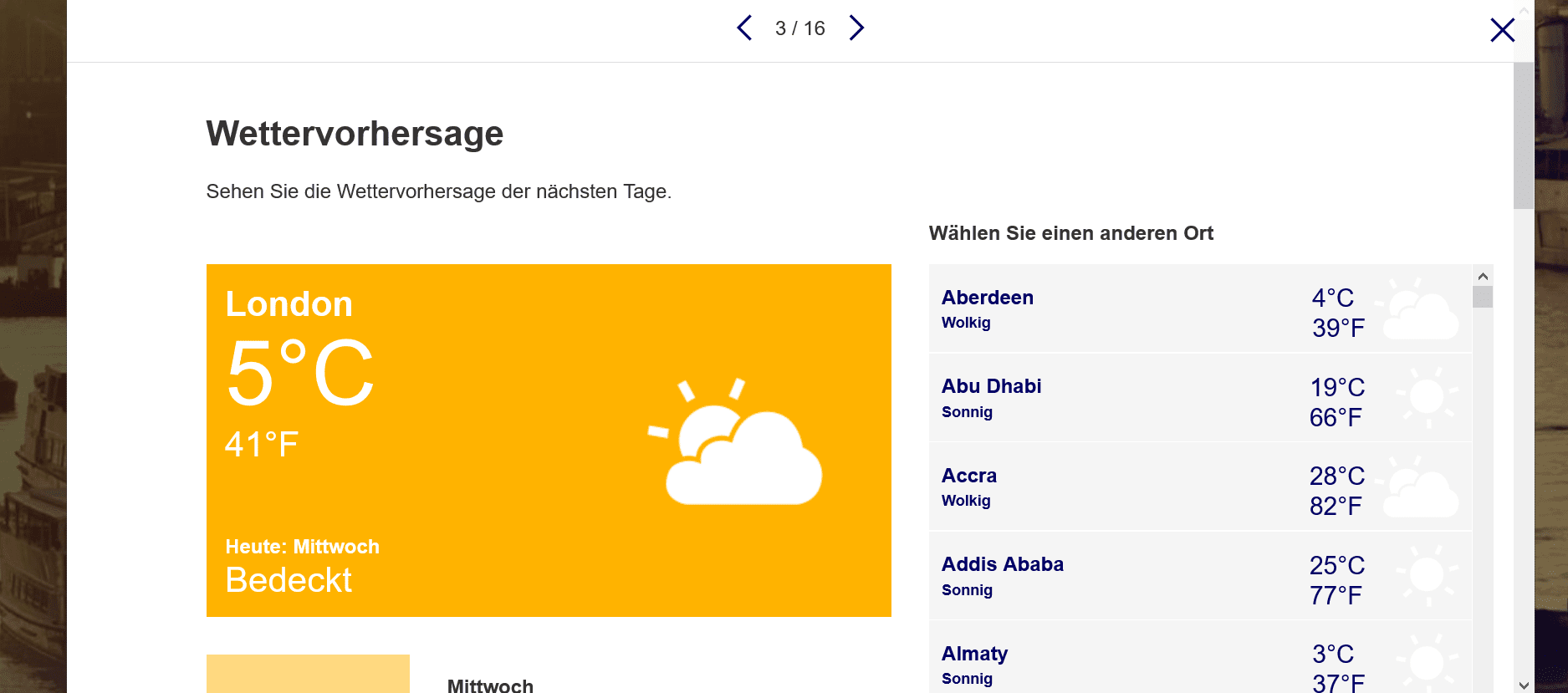Click Accra's cloudy weather icon
Image resolution: width=1568 pixels, height=693 pixels.
(1421, 488)
